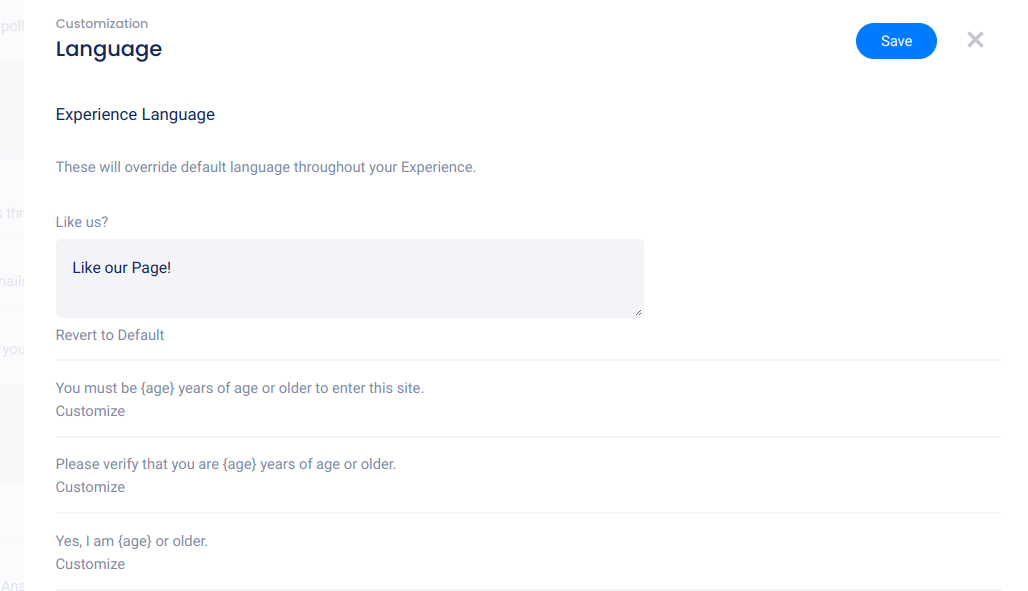Click the 'Please verify that you are' string
The image size is (1028, 591).
click(x=226, y=464)
